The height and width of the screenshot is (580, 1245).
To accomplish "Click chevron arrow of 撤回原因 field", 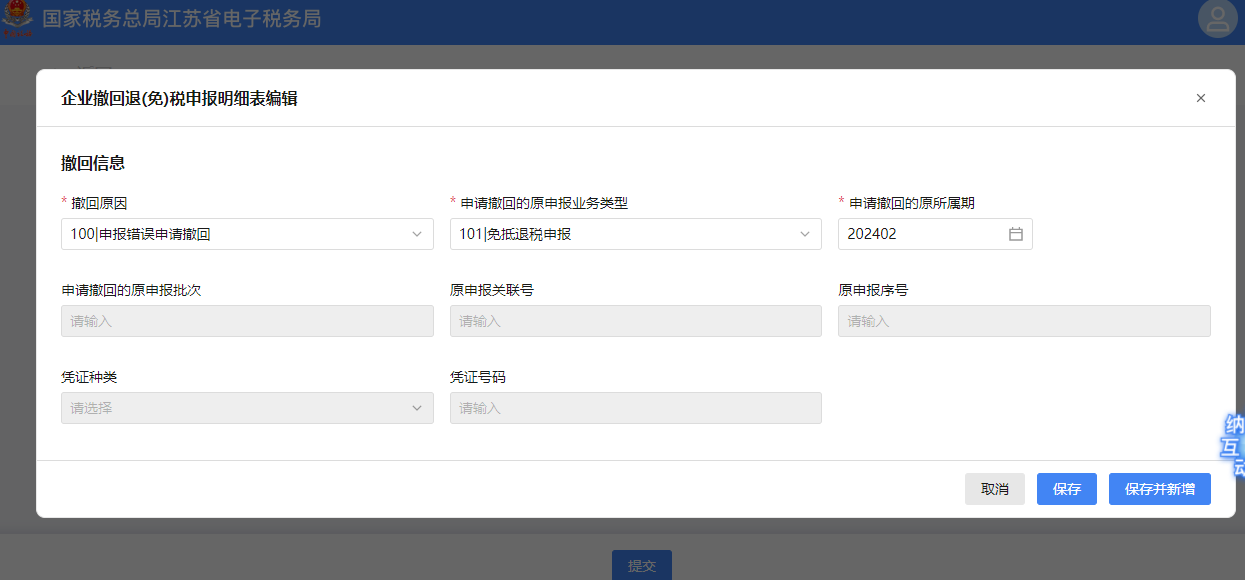I will click(417, 234).
